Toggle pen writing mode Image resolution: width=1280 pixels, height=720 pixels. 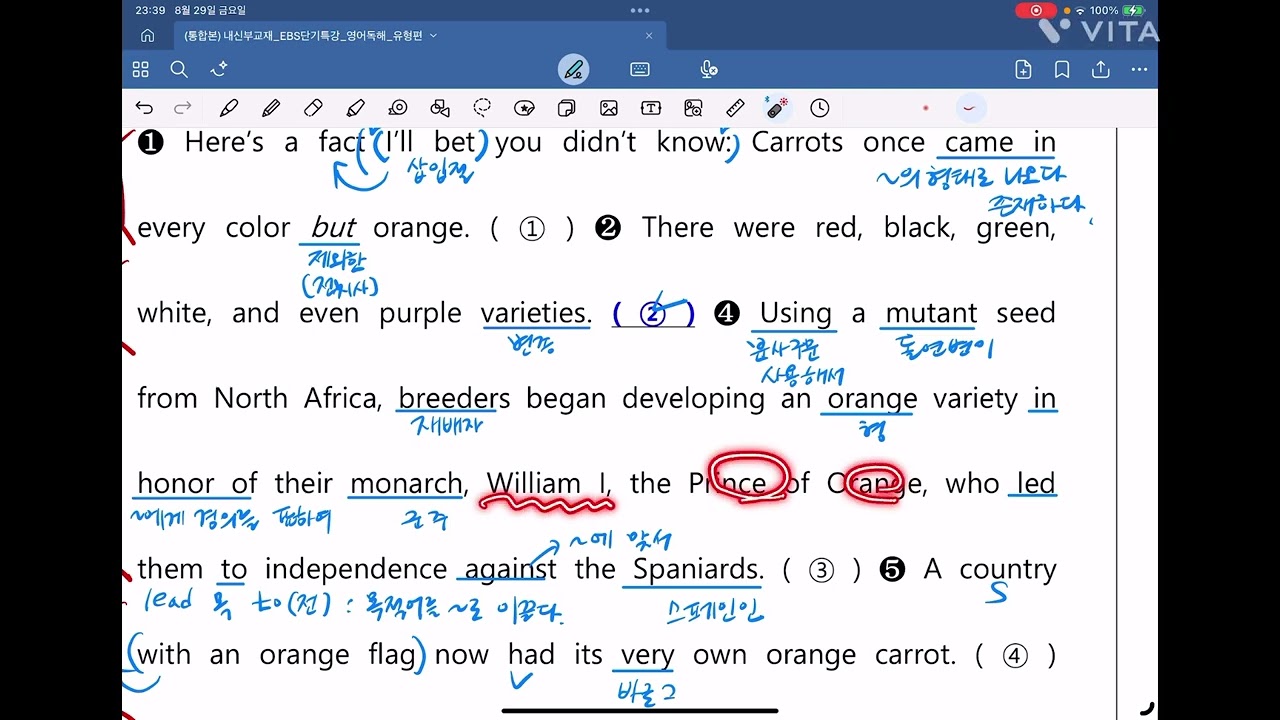pyautogui.click(x=574, y=70)
